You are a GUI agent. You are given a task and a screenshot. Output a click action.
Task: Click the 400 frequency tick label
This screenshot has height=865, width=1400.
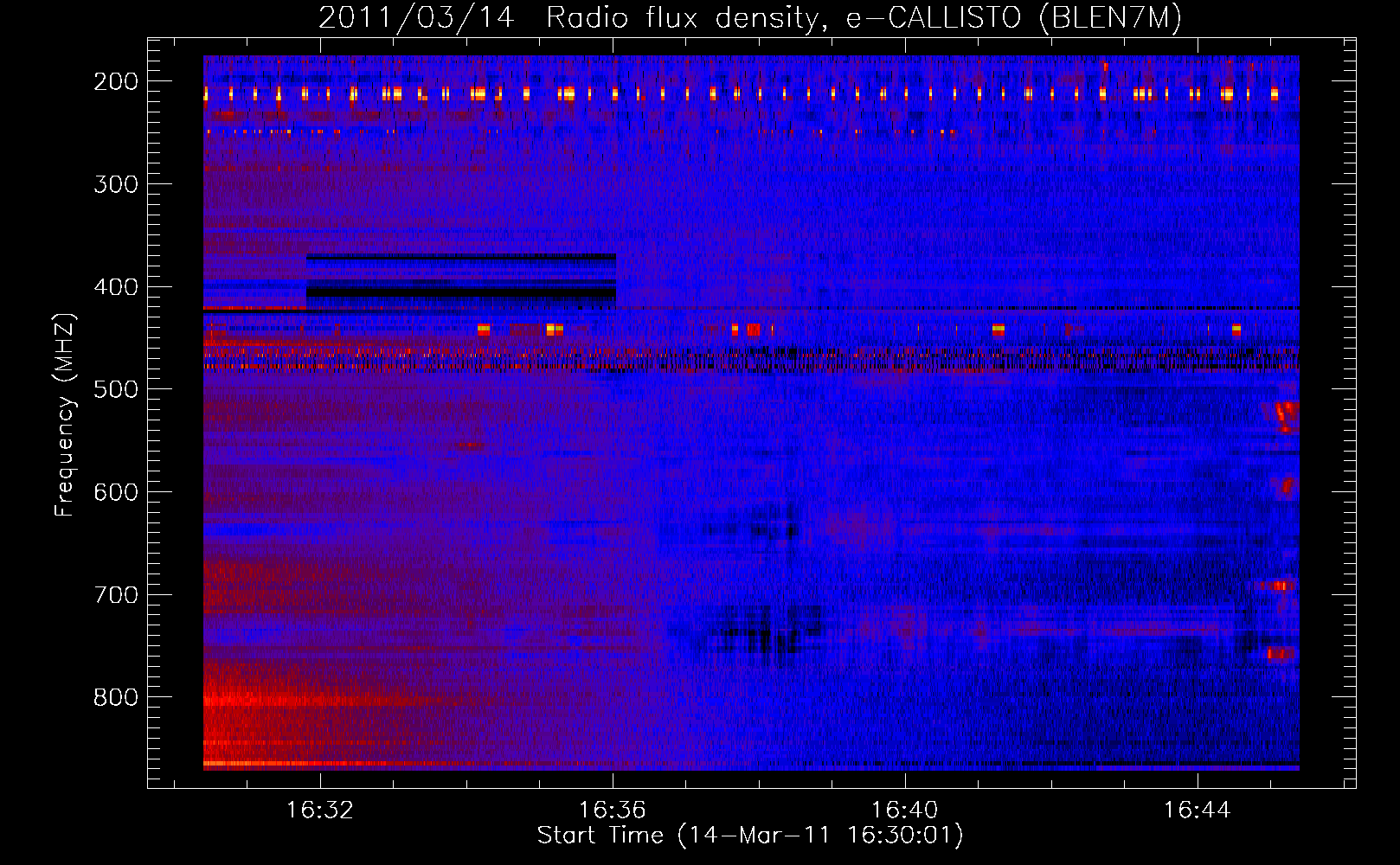pyautogui.click(x=116, y=287)
